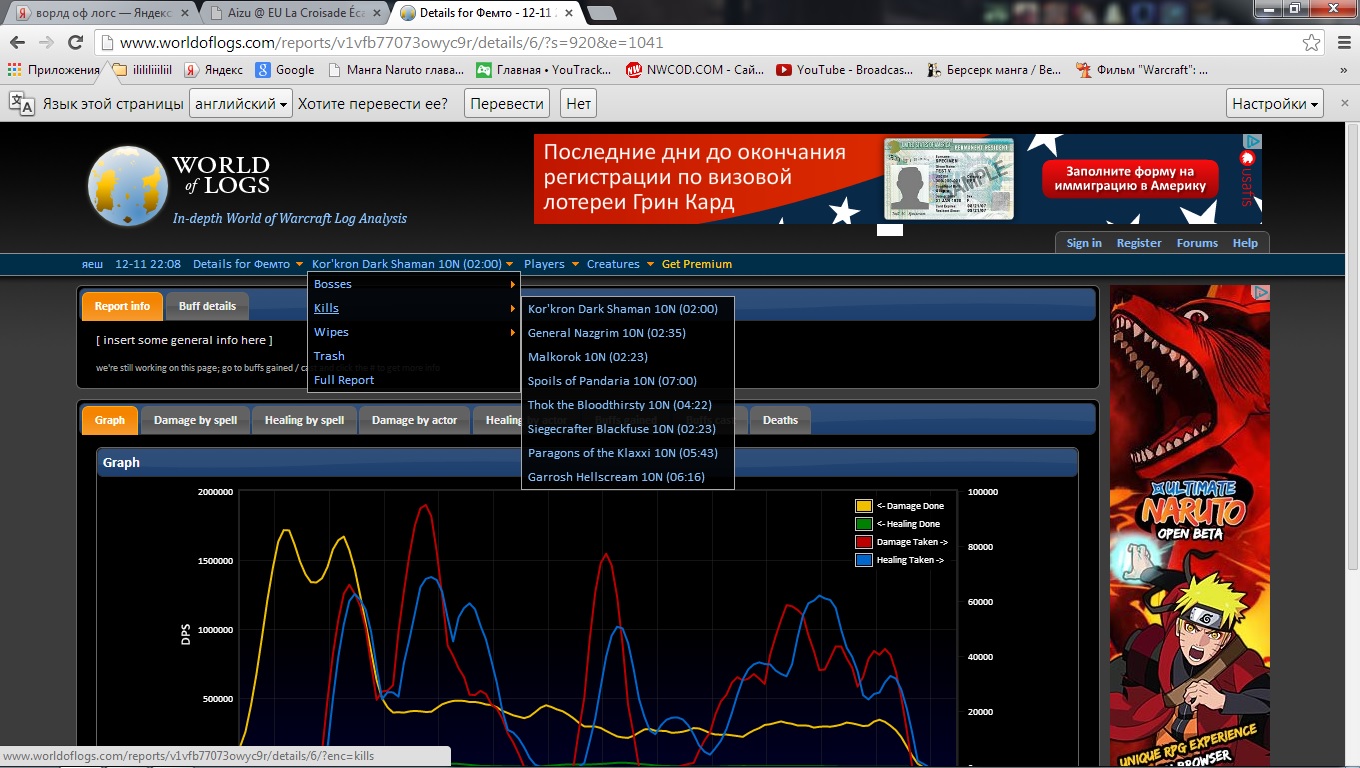Click the browser forward arrow
The width and height of the screenshot is (1360, 768).
46,43
